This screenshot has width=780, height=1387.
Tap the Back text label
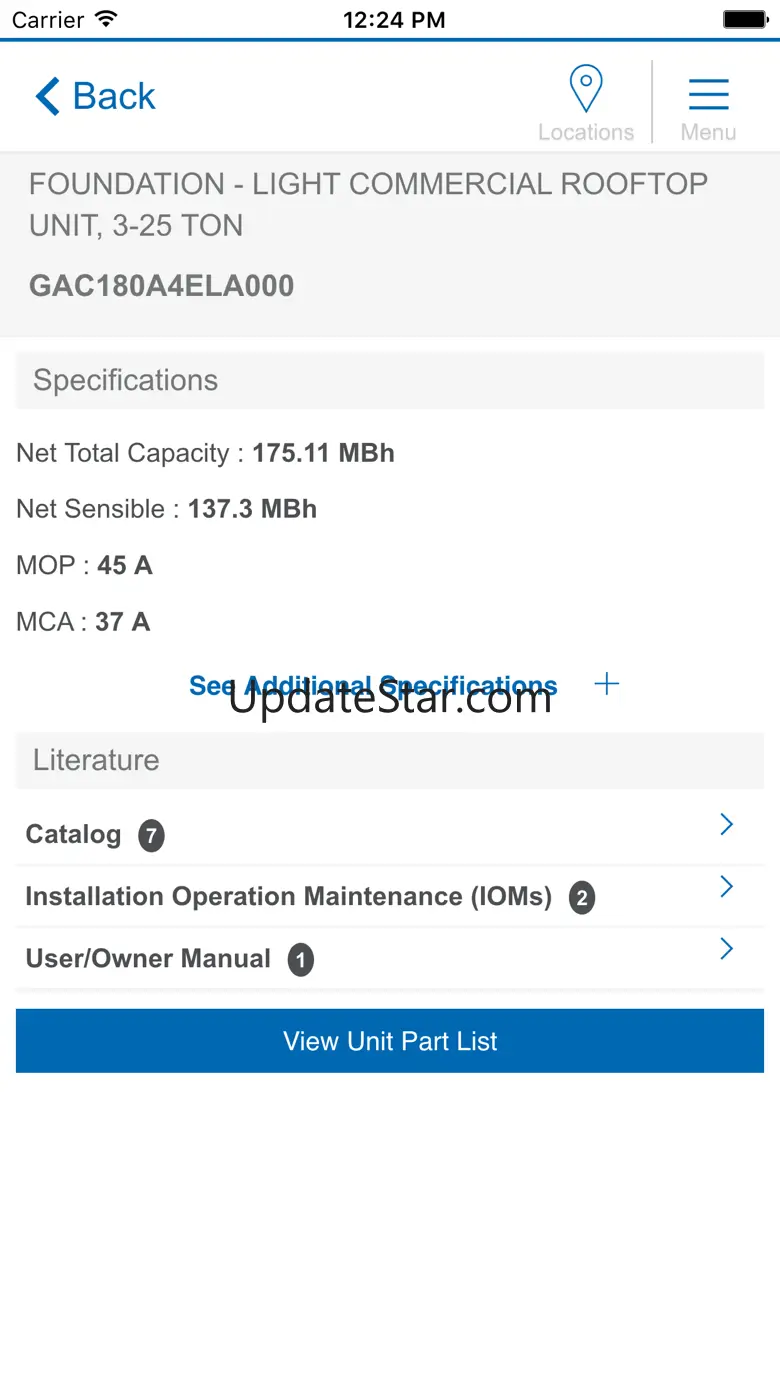point(114,97)
